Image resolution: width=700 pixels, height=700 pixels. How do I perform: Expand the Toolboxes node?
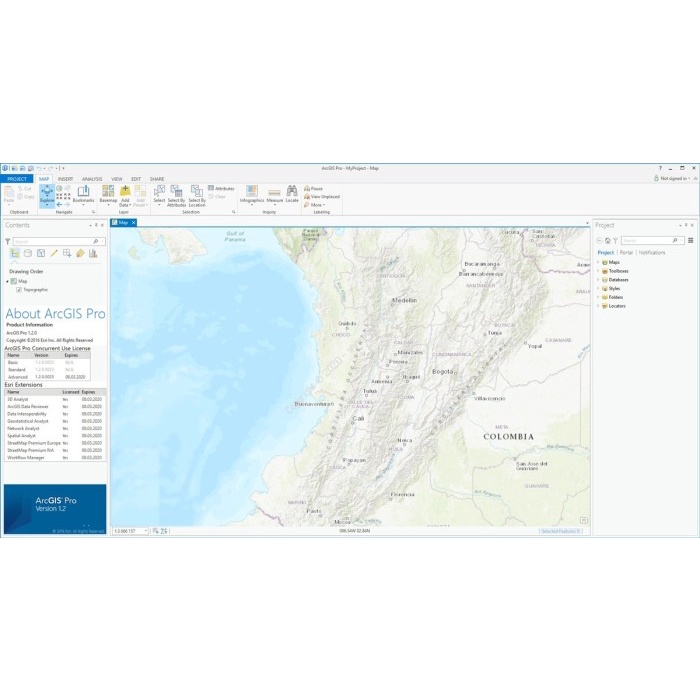click(x=598, y=271)
